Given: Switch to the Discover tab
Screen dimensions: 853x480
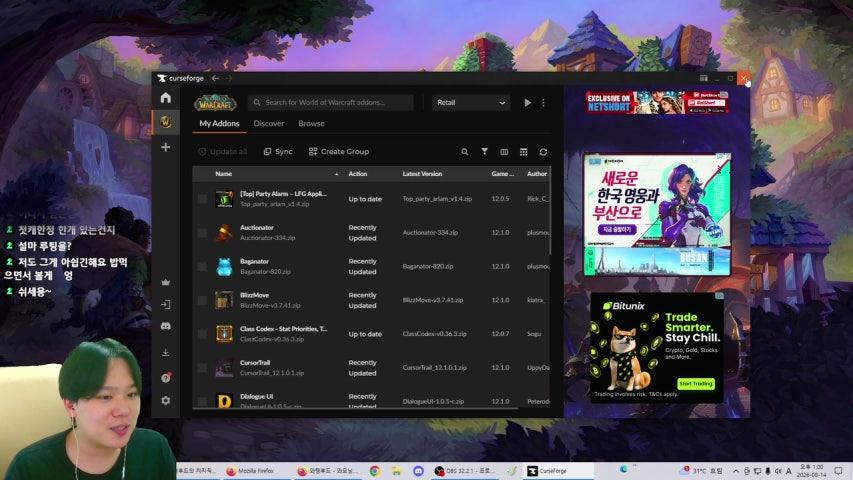Looking at the screenshot, I should click(269, 124).
